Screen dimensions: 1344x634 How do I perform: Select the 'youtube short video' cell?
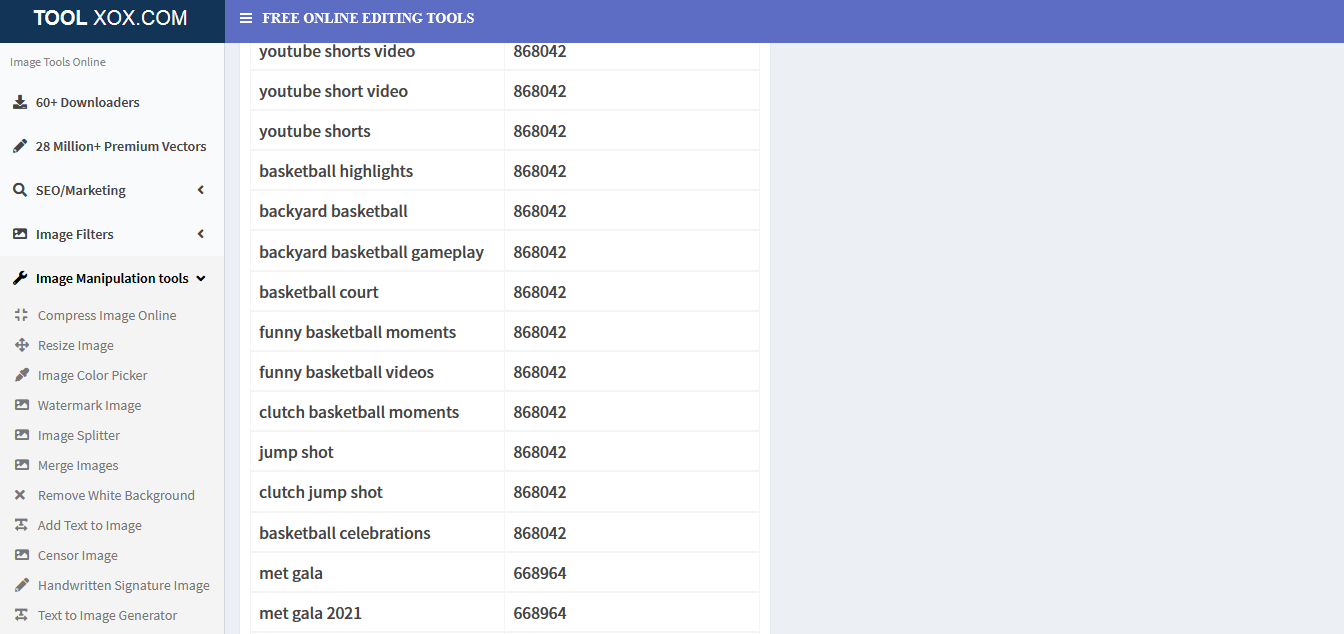click(378, 91)
